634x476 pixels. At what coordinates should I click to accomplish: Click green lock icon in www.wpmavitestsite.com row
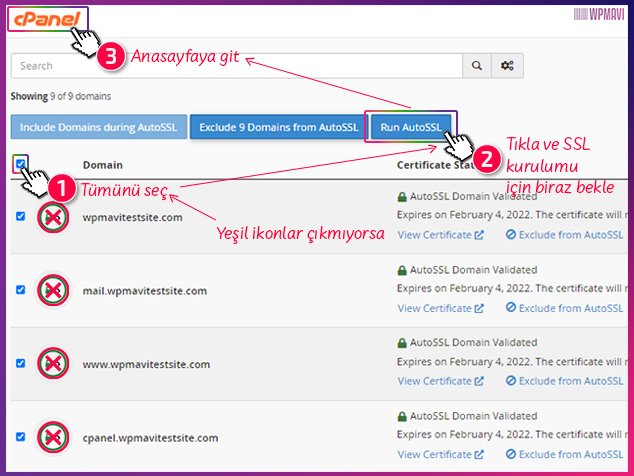tap(402, 343)
